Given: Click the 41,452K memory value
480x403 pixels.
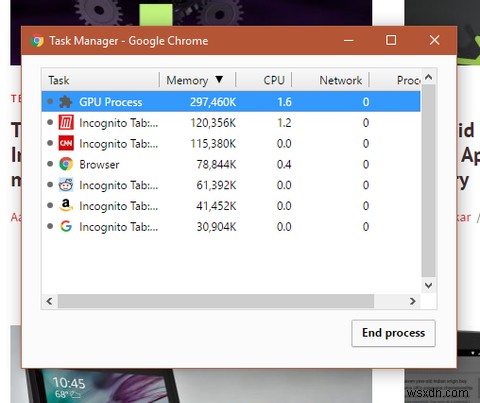Looking at the screenshot, I should 216,206.
